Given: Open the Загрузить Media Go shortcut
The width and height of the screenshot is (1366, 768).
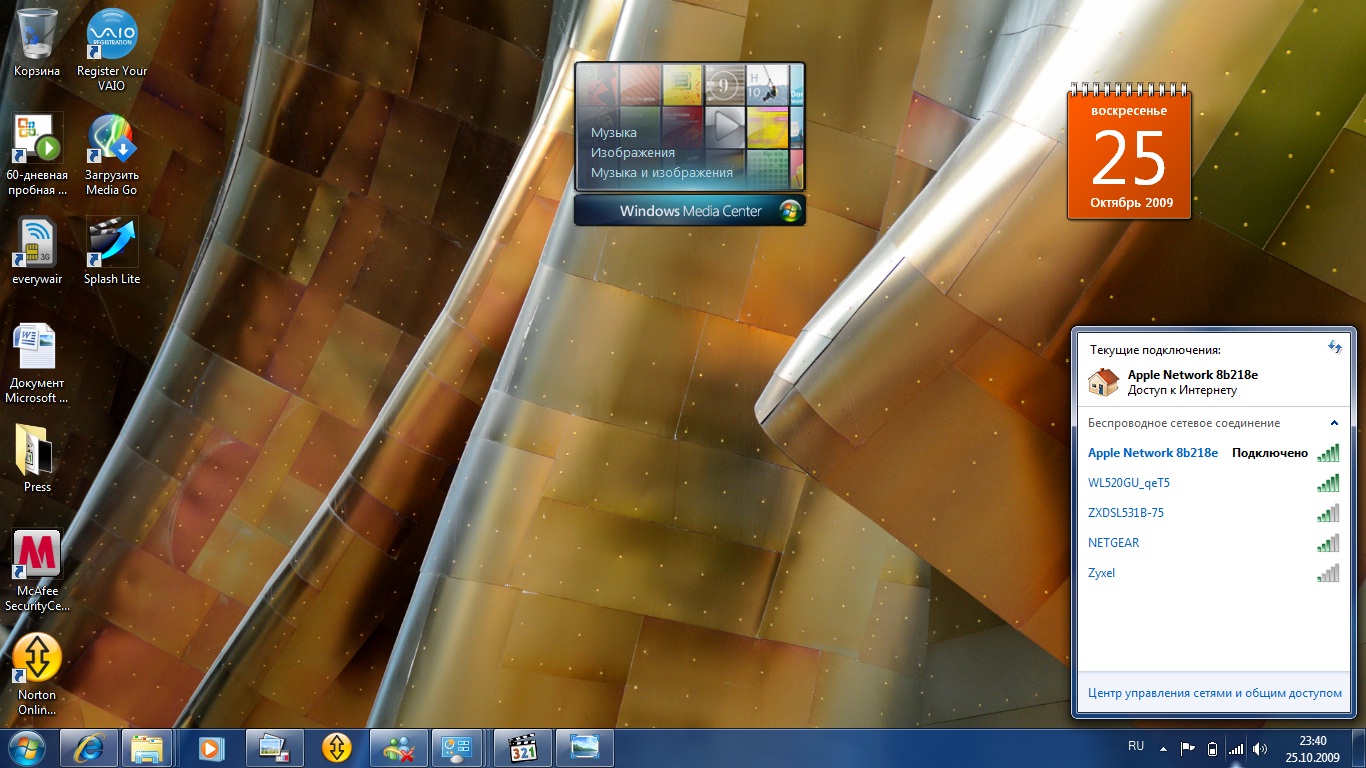Looking at the screenshot, I should (111, 154).
